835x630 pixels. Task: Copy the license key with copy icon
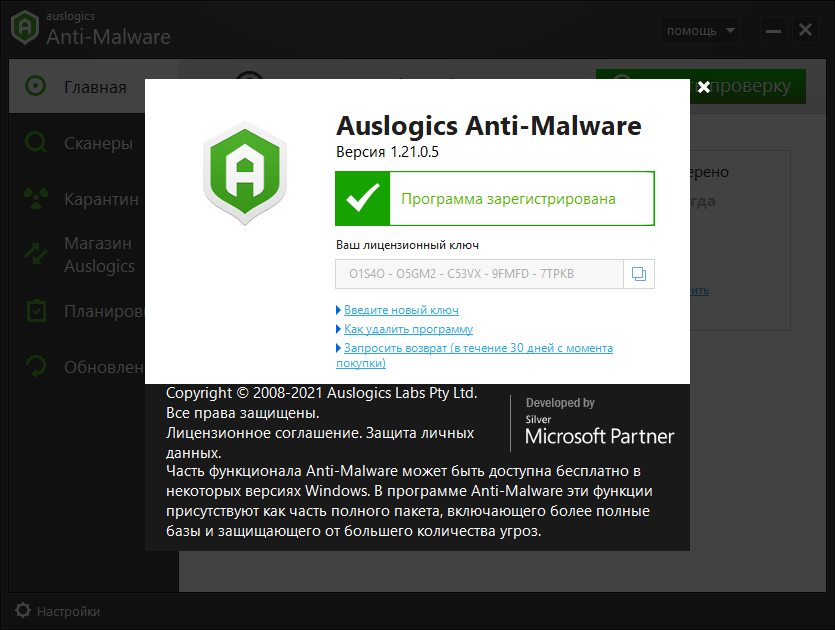click(x=639, y=274)
